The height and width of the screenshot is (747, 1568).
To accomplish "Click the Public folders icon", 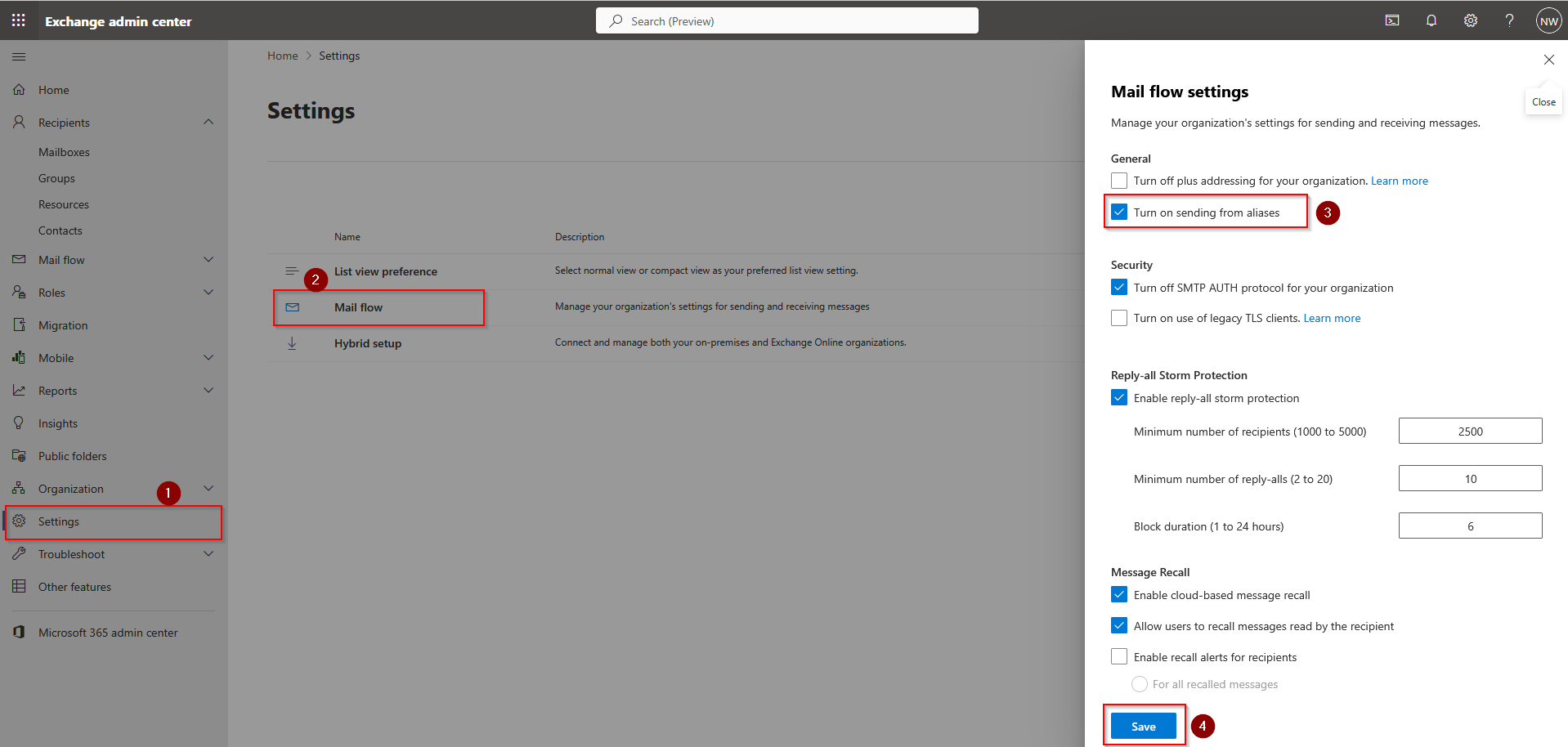I will [x=19, y=455].
